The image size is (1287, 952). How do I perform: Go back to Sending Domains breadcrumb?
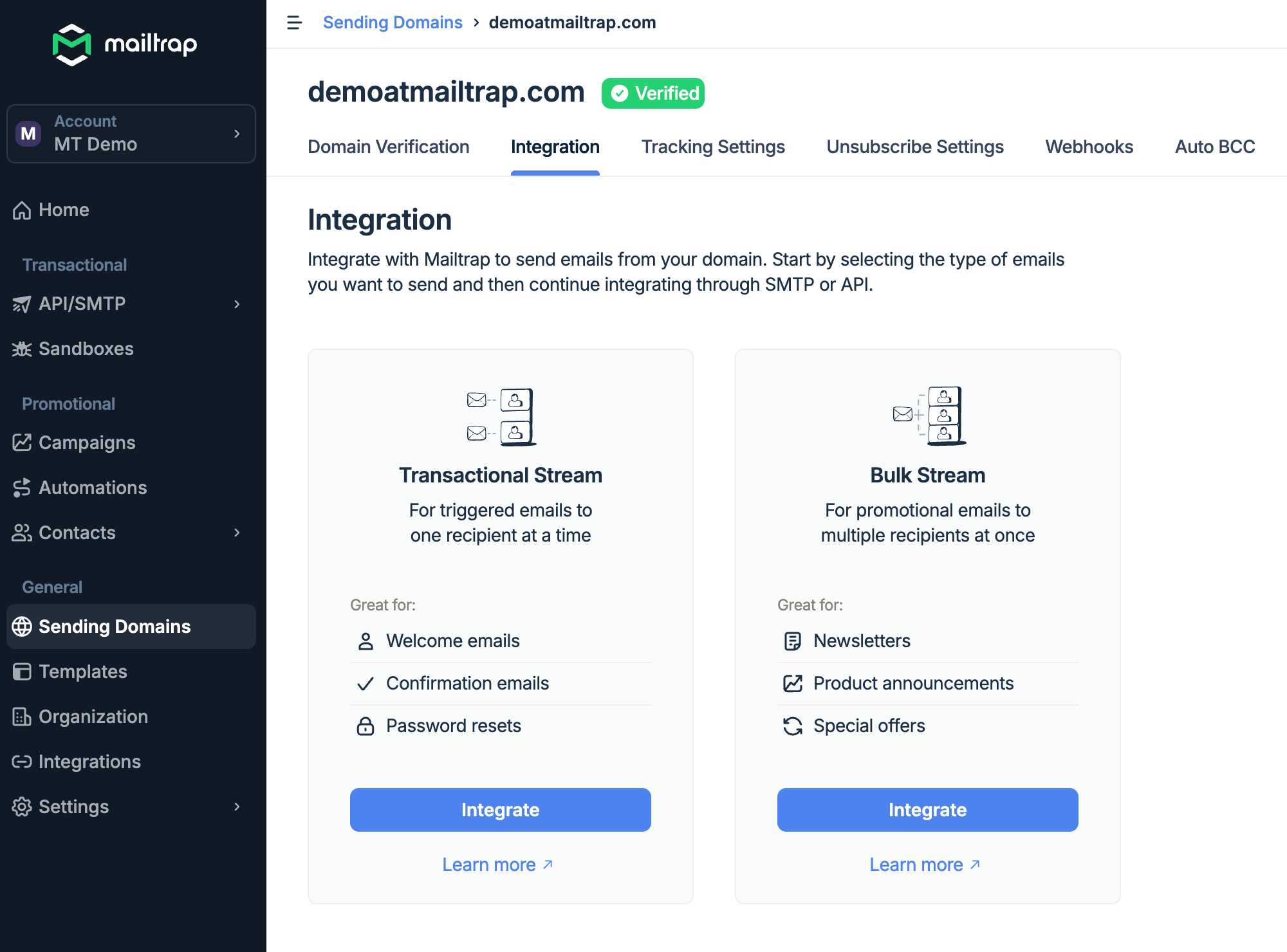coord(393,23)
